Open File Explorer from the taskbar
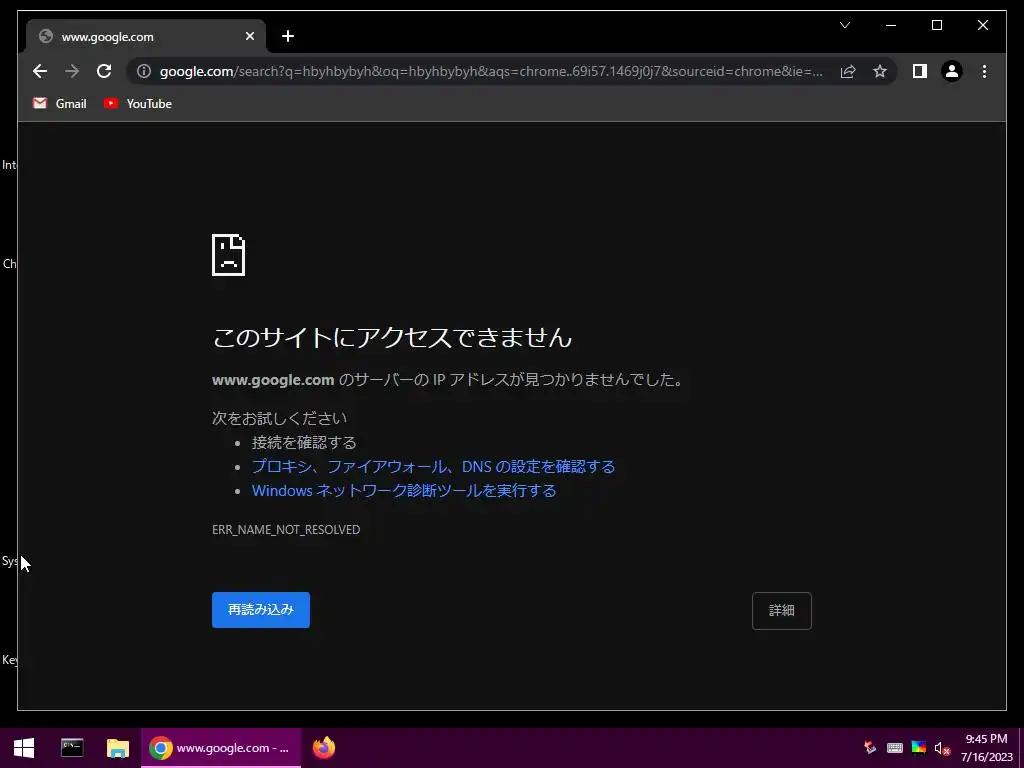The height and width of the screenshot is (768, 1024). point(118,748)
